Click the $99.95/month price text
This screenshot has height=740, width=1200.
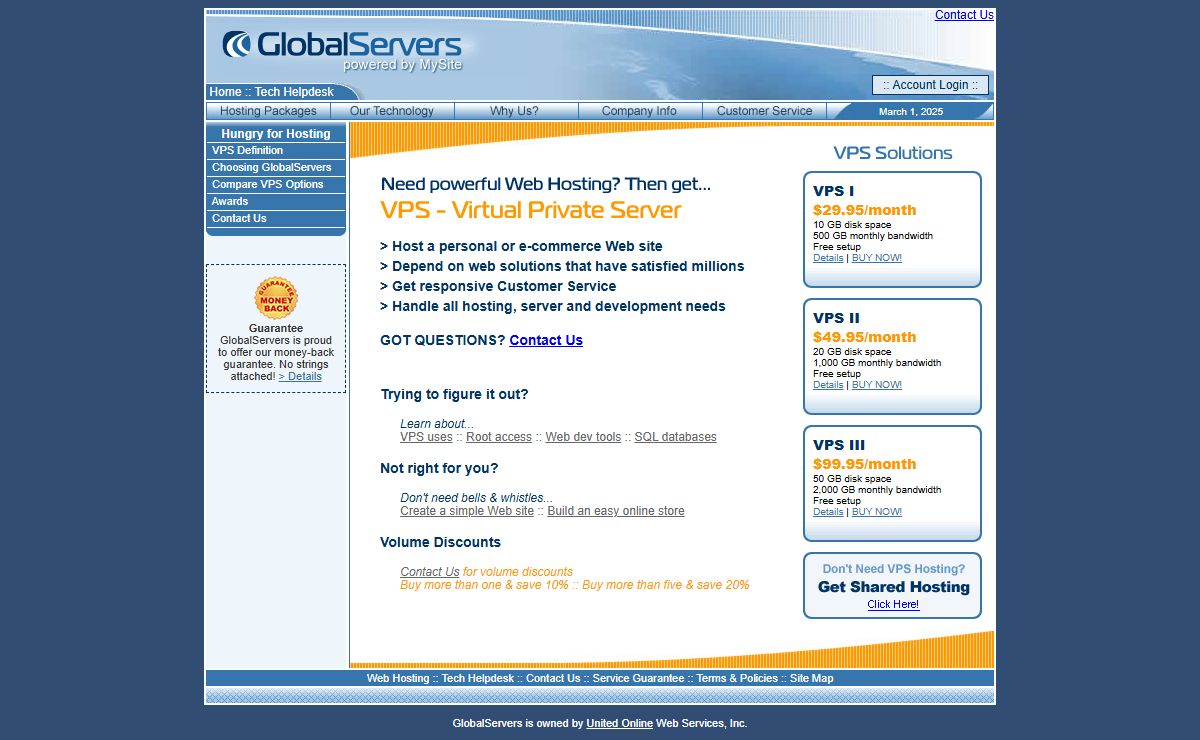864,464
